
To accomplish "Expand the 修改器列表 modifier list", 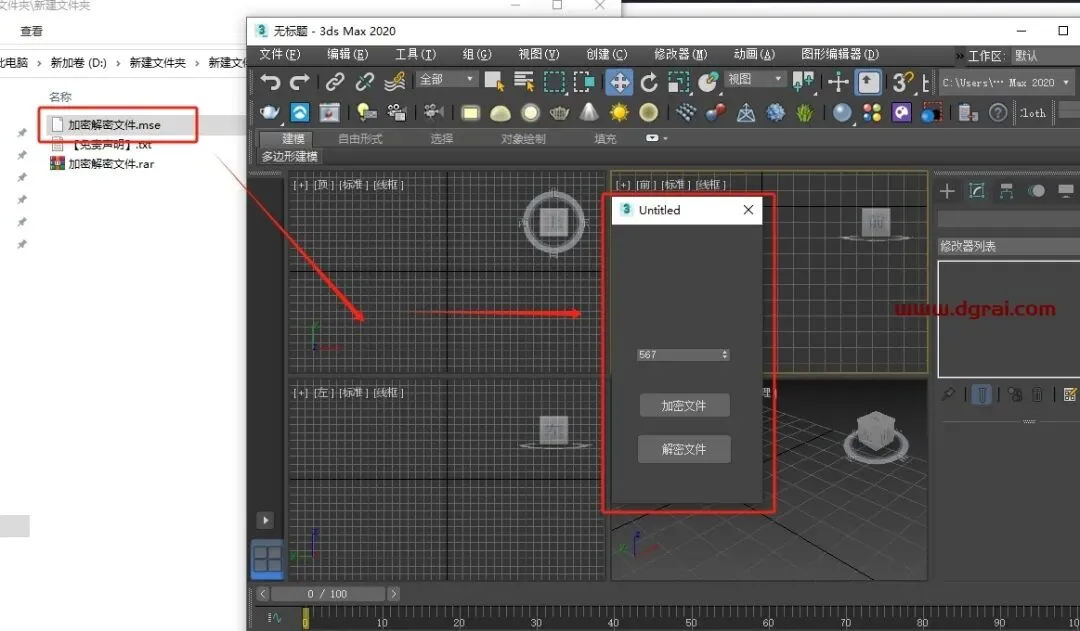I will [x=1008, y=246].
